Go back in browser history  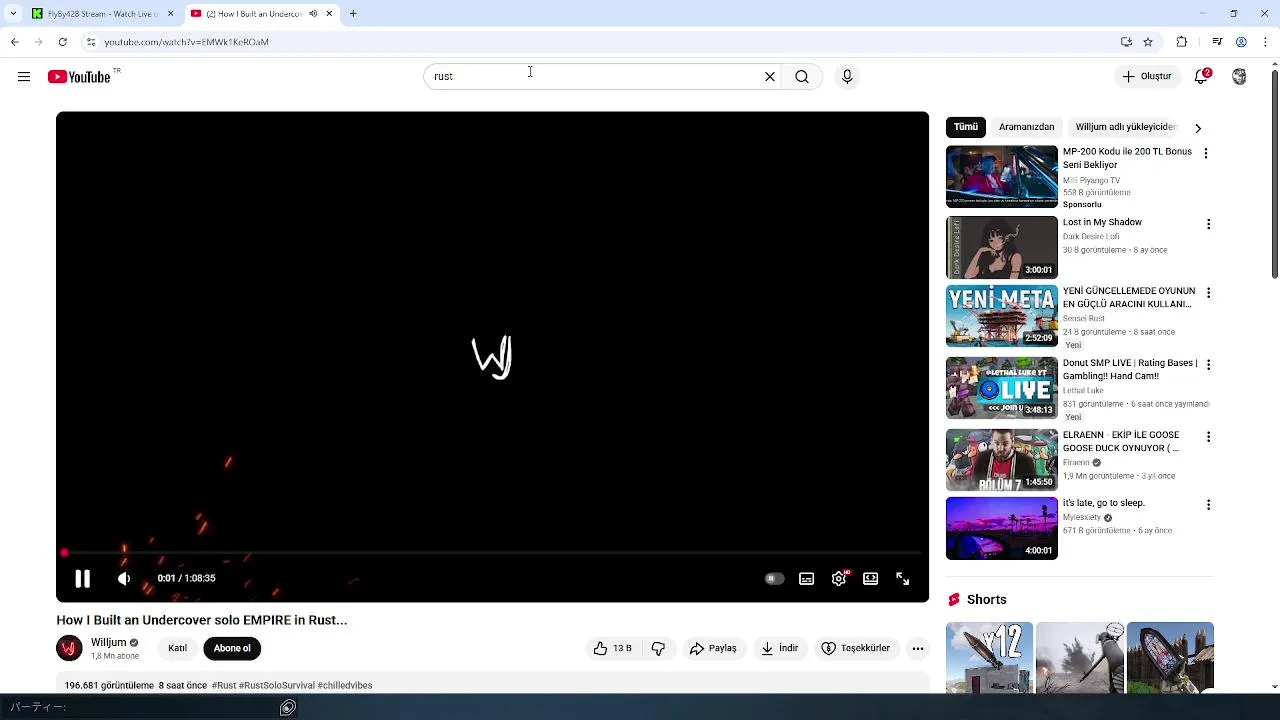14,42
